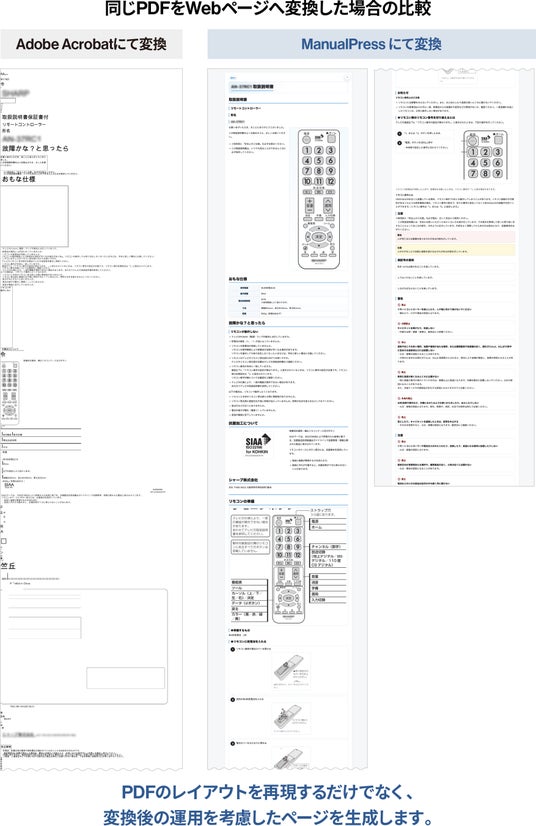Click the small empty rectangle at bottom-right of Acrobat frame
Image resolution: width=536 pixels, height=826 pixels.
point(125,678)
